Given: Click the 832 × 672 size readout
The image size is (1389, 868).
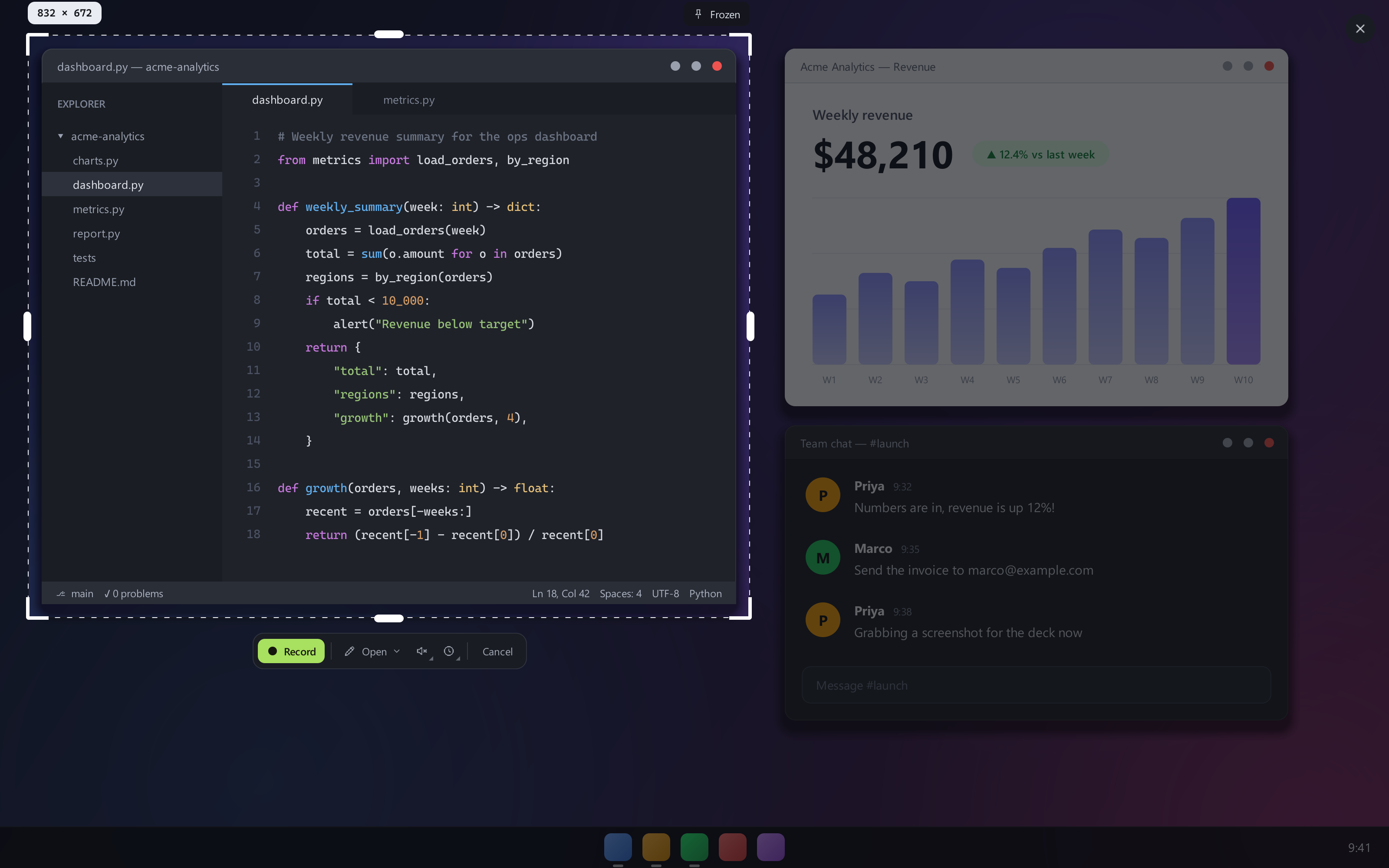Looking at the screenshot, I should point(64,13).
